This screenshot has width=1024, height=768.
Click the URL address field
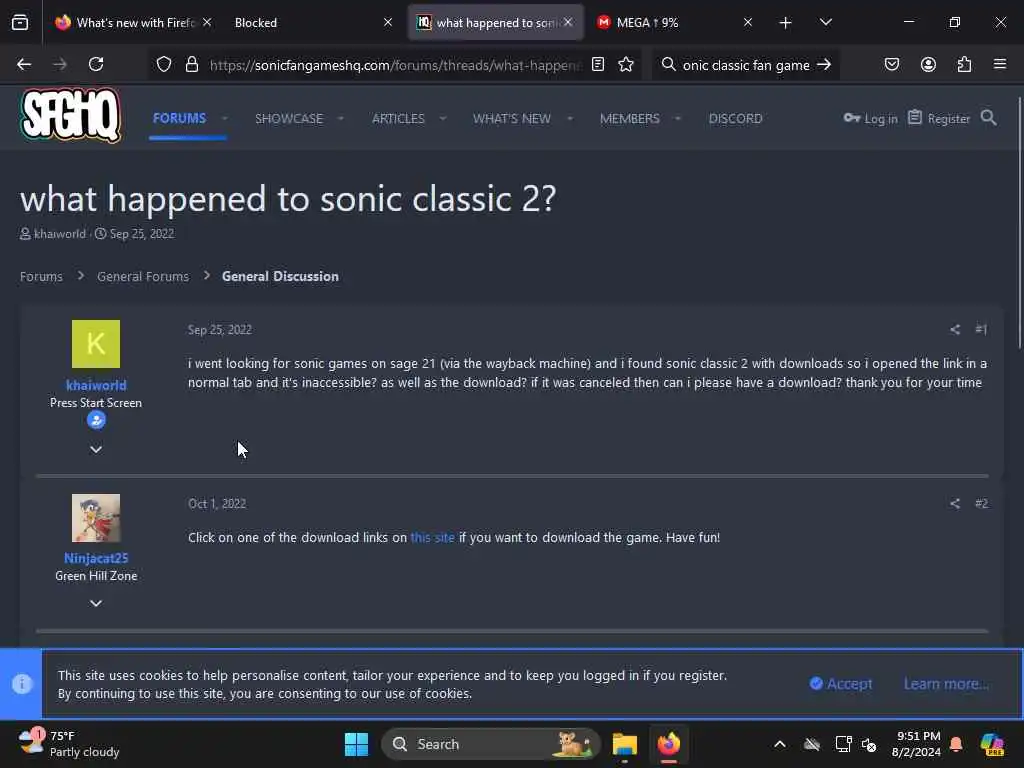click(395, 65)
